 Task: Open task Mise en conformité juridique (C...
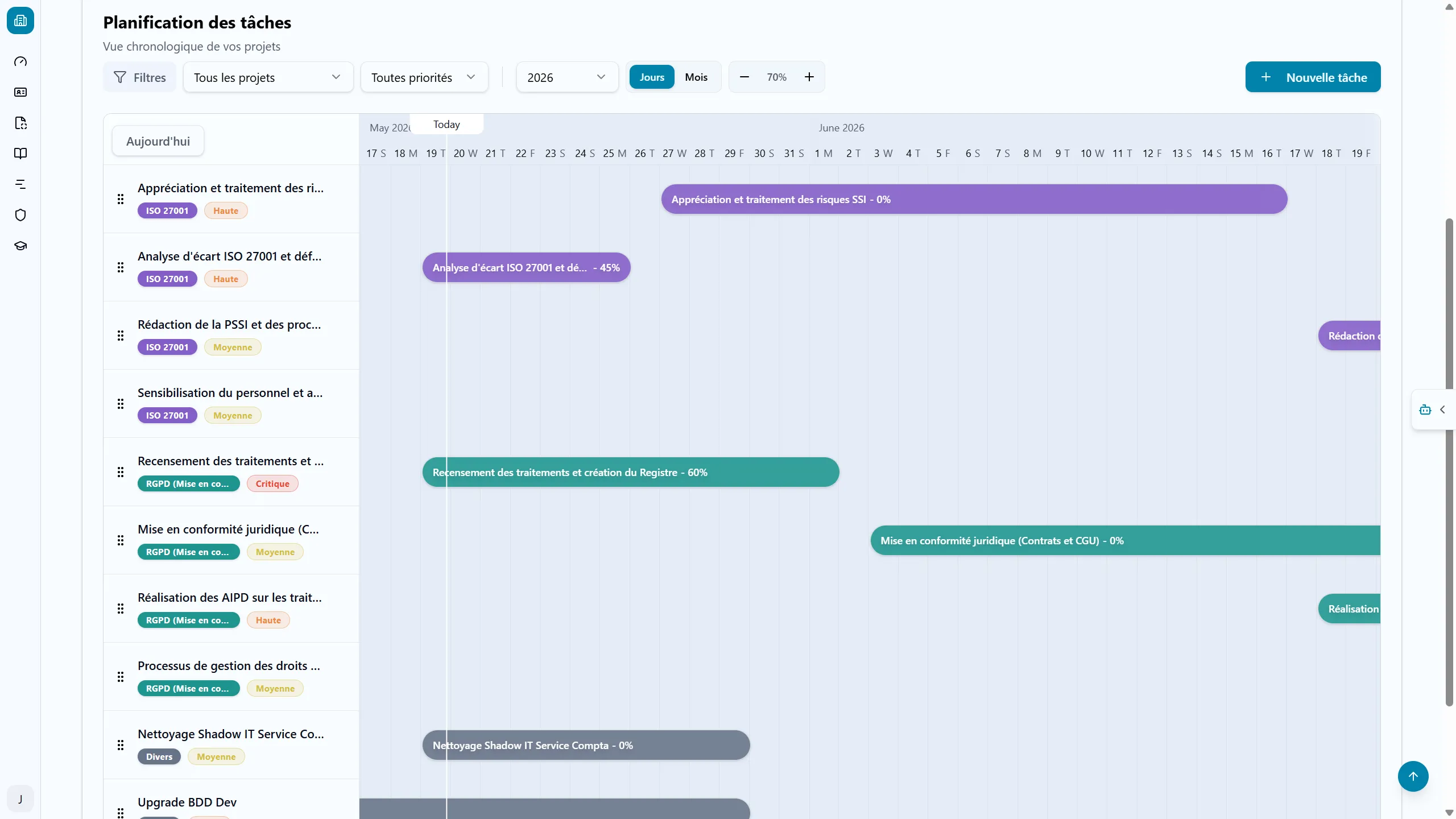point(228,529)
